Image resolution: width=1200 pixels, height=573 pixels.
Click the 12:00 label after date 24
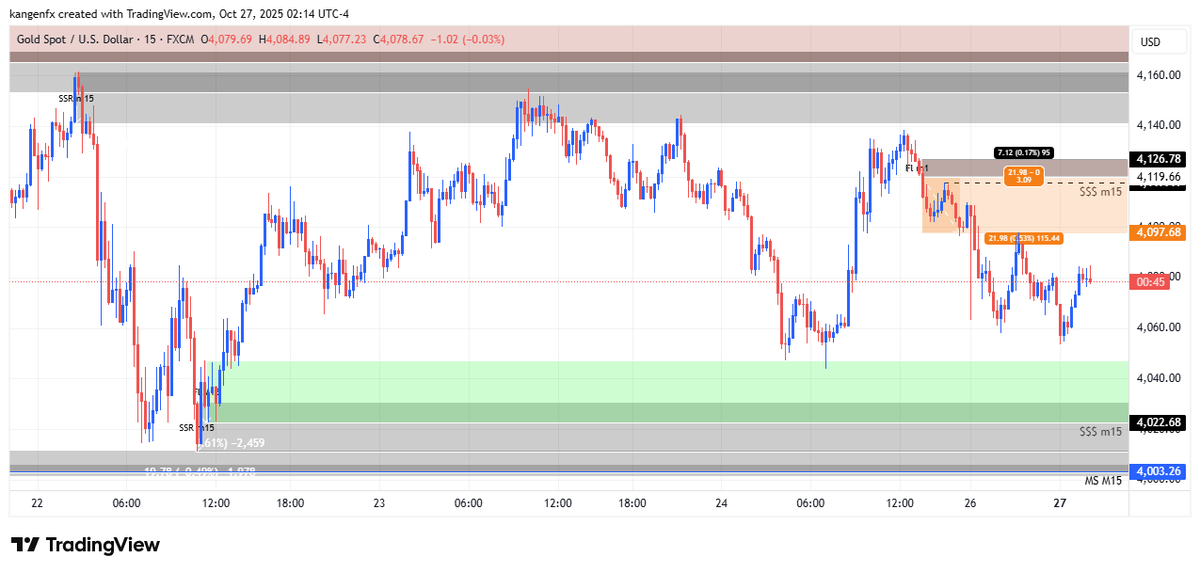tap(899, 504)
